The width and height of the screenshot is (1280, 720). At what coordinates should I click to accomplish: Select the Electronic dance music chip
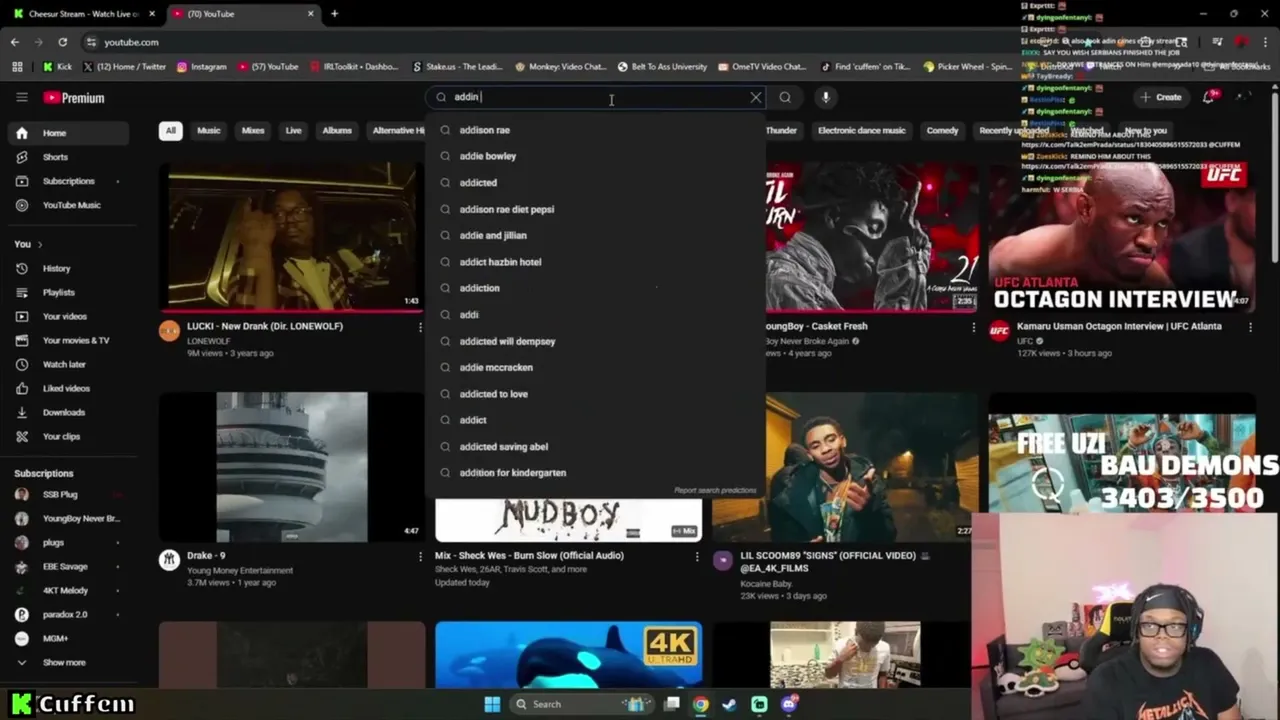click(861, 130)
